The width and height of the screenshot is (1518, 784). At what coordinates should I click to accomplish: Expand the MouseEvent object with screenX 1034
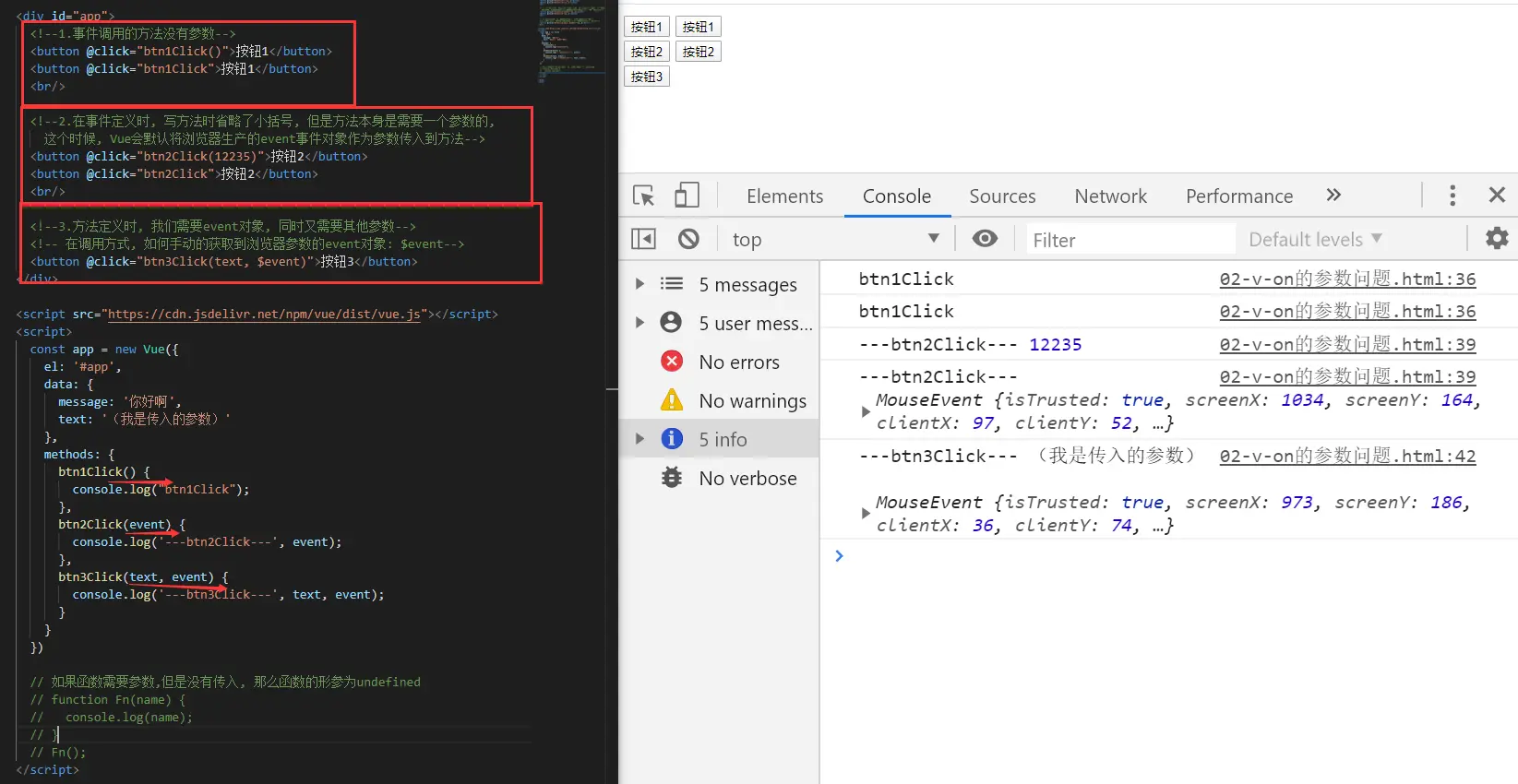(865, 411)
